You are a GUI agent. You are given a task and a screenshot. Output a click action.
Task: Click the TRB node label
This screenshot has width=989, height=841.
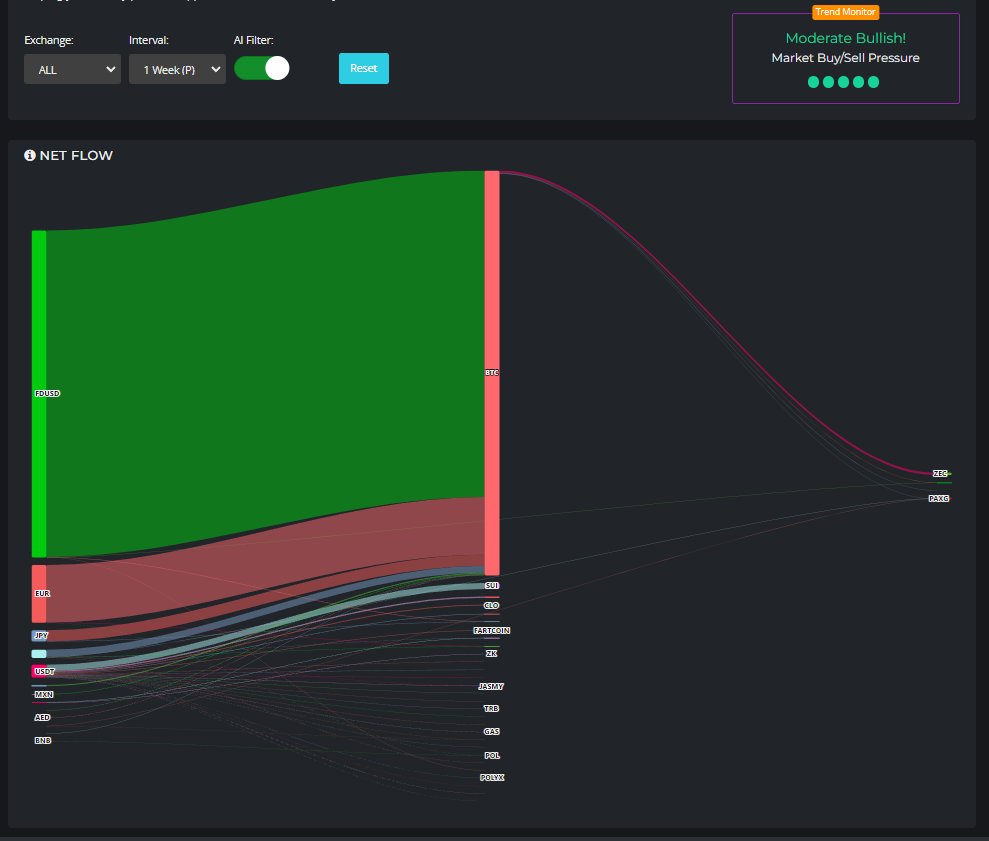pyautogui.click(x=491, y=709)
